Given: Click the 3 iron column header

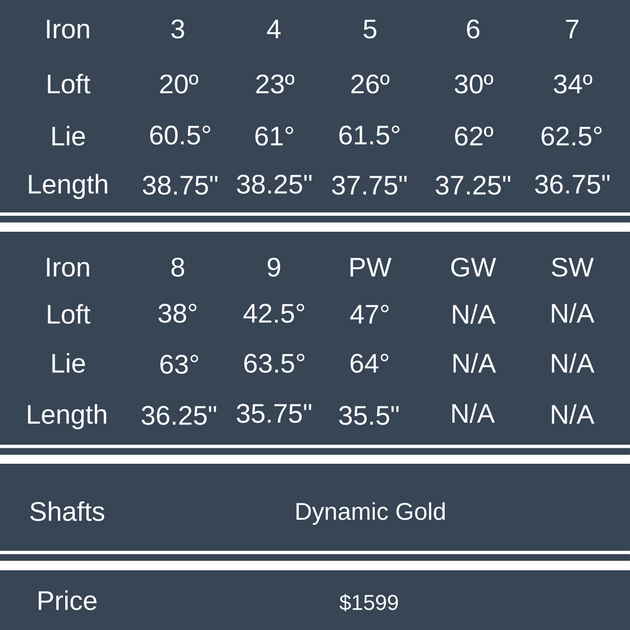Looking at the screenshot, I should click(x=177, y=30).
